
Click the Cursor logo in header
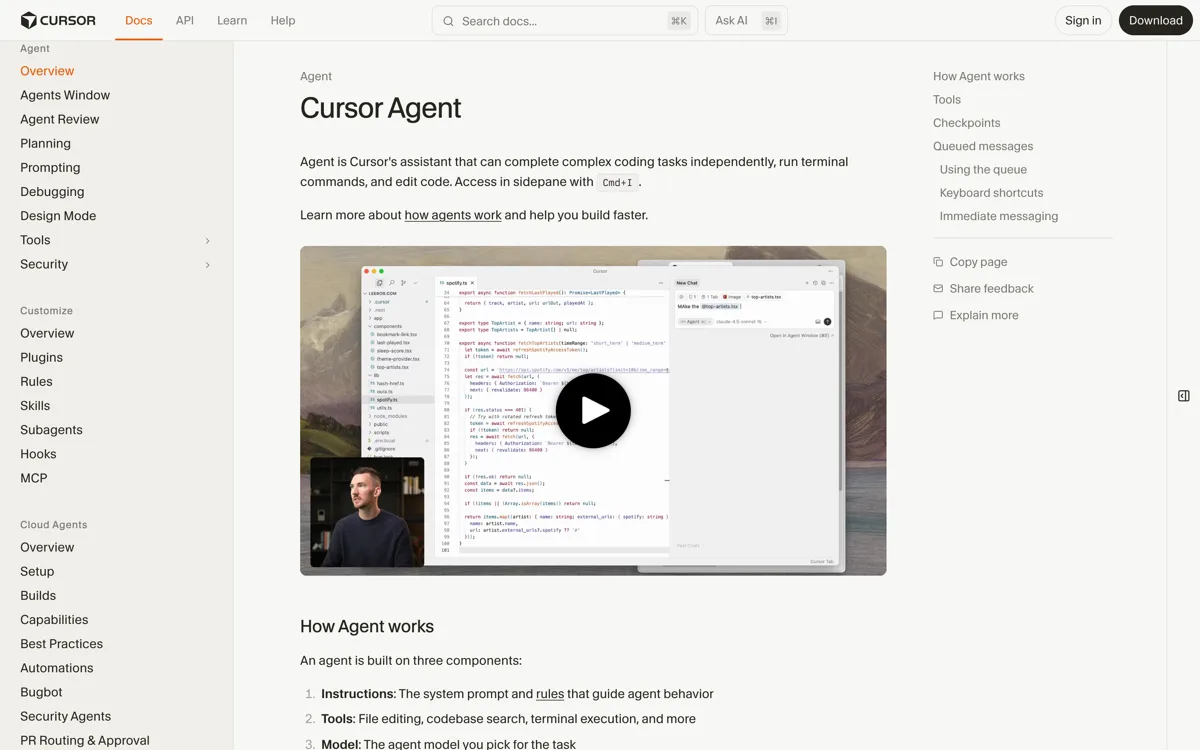click(x=58, y=20)
